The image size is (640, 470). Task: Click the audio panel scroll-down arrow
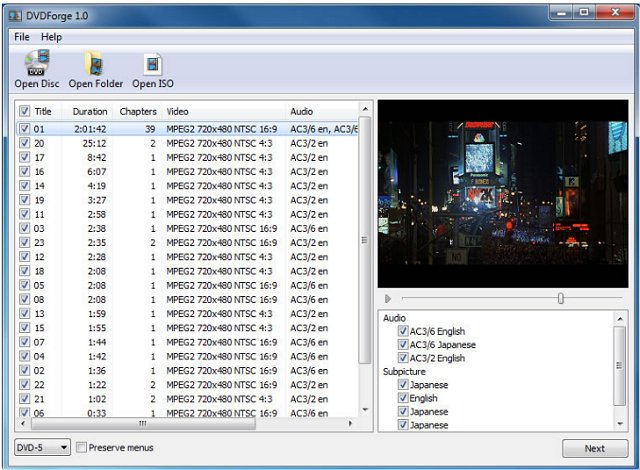click(x=620, y=425)
